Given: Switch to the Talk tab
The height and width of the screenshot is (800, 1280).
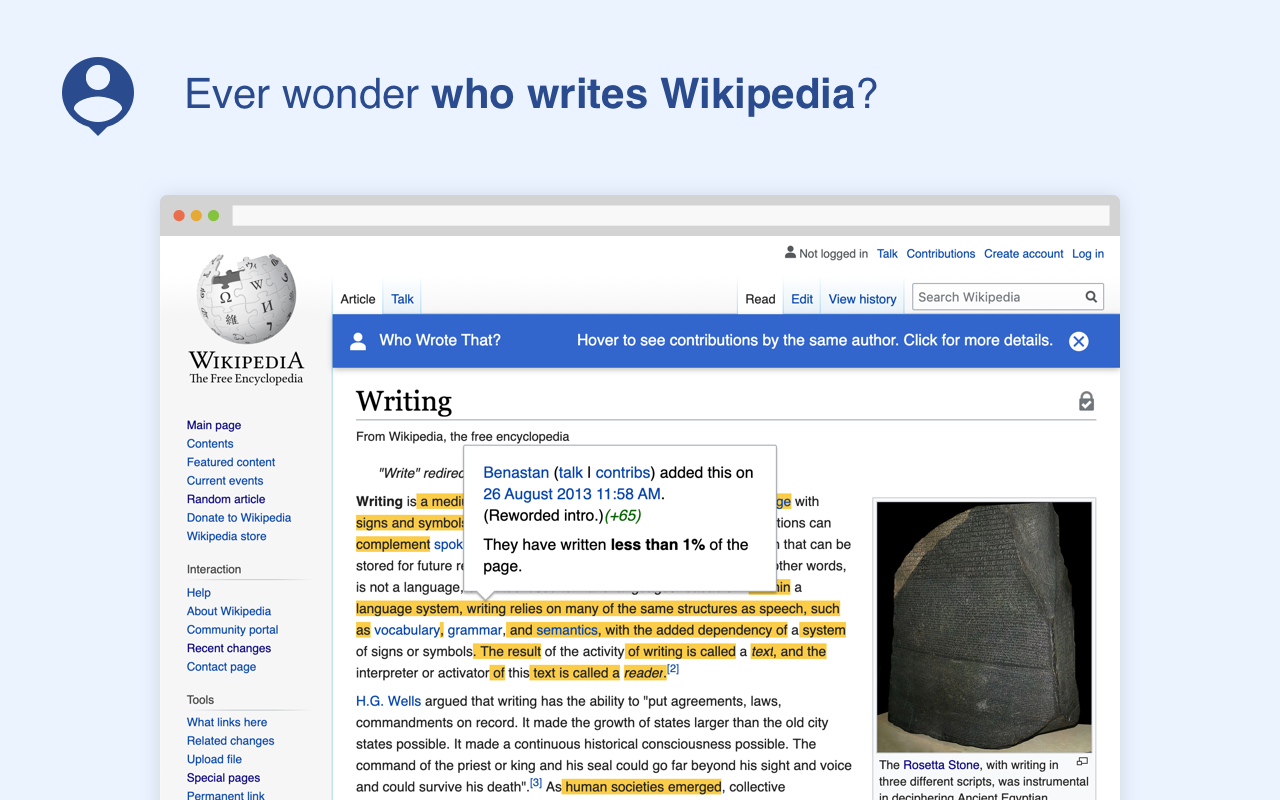Looking at the screenshot, I should [x=401, y=298].
